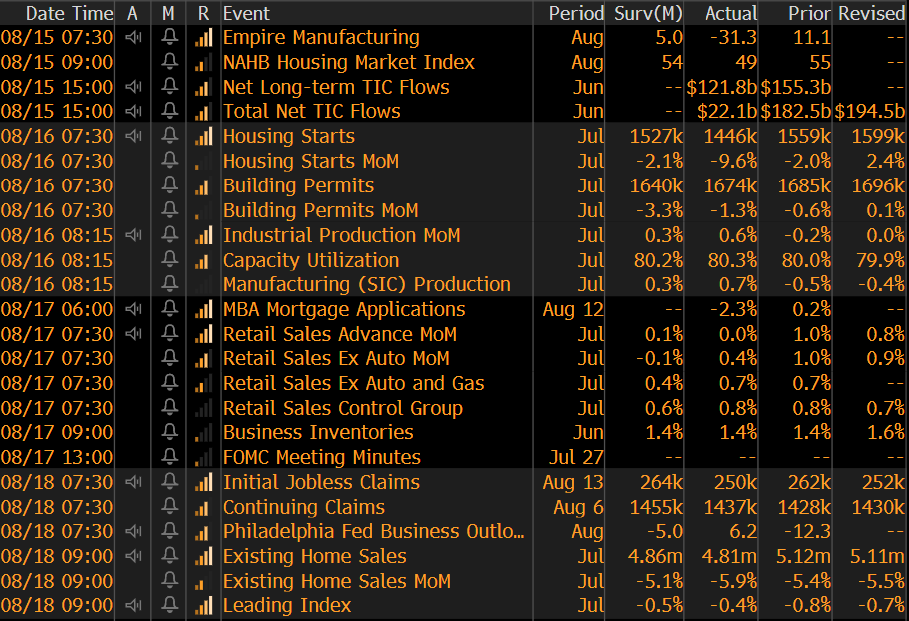Toggle the alert bell for Existing Home Sales
The width and height of the screenshot is (909, 621).
click(169, 557)
